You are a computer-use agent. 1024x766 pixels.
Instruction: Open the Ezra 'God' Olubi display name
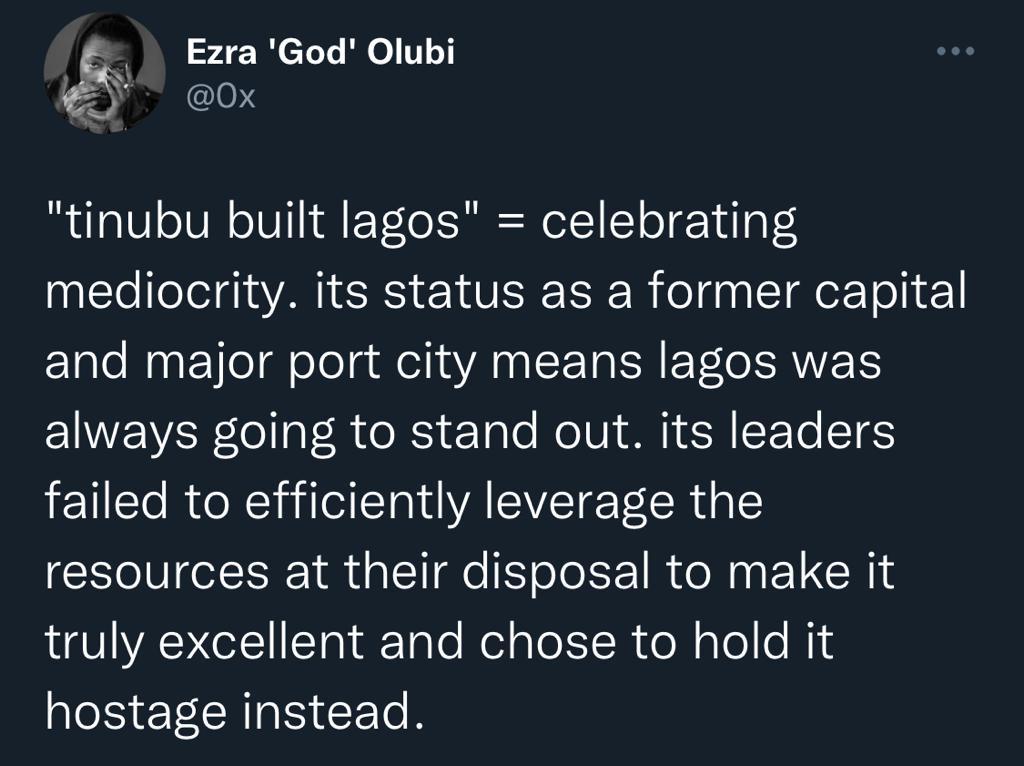pos(321,52)
